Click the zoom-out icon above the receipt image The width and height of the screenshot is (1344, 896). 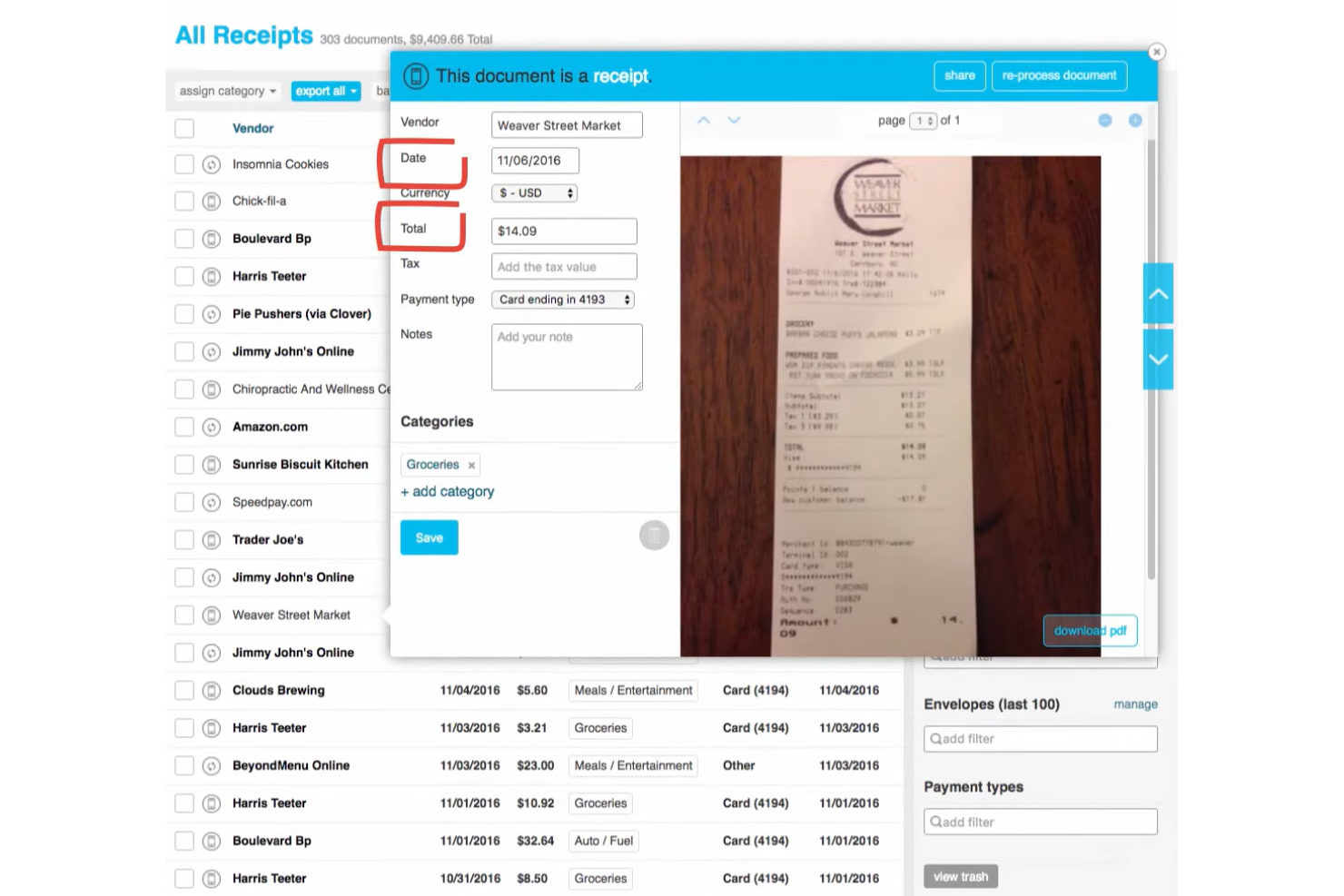(1105, 119)
